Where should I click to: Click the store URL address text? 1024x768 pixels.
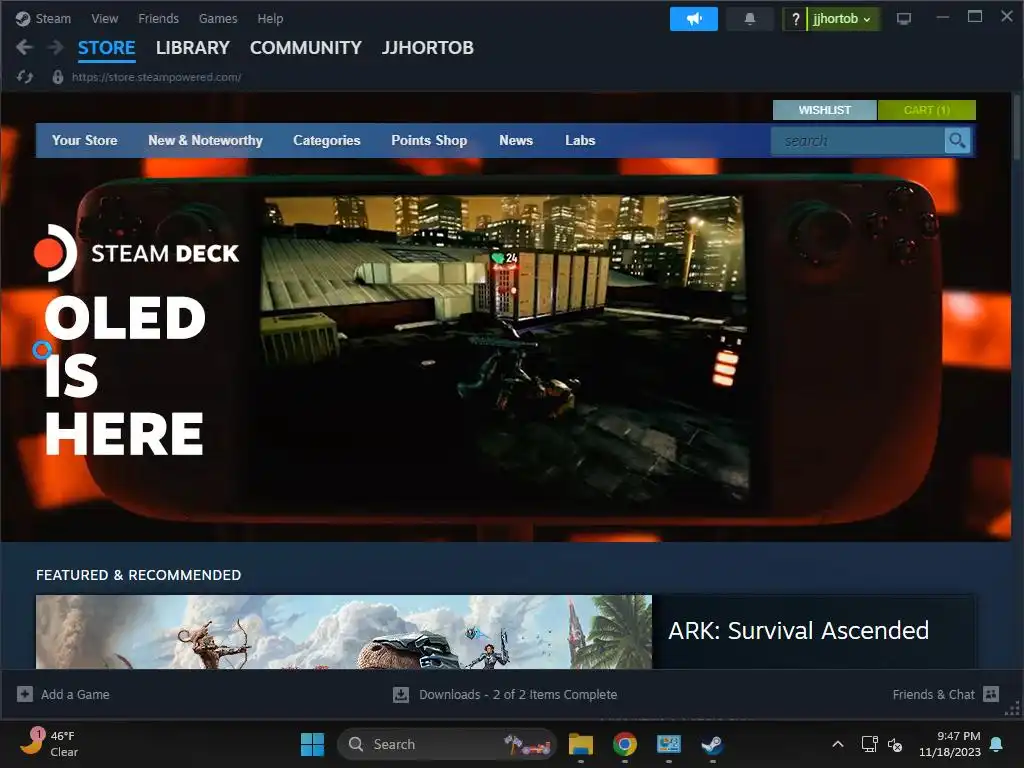(157, 77)
